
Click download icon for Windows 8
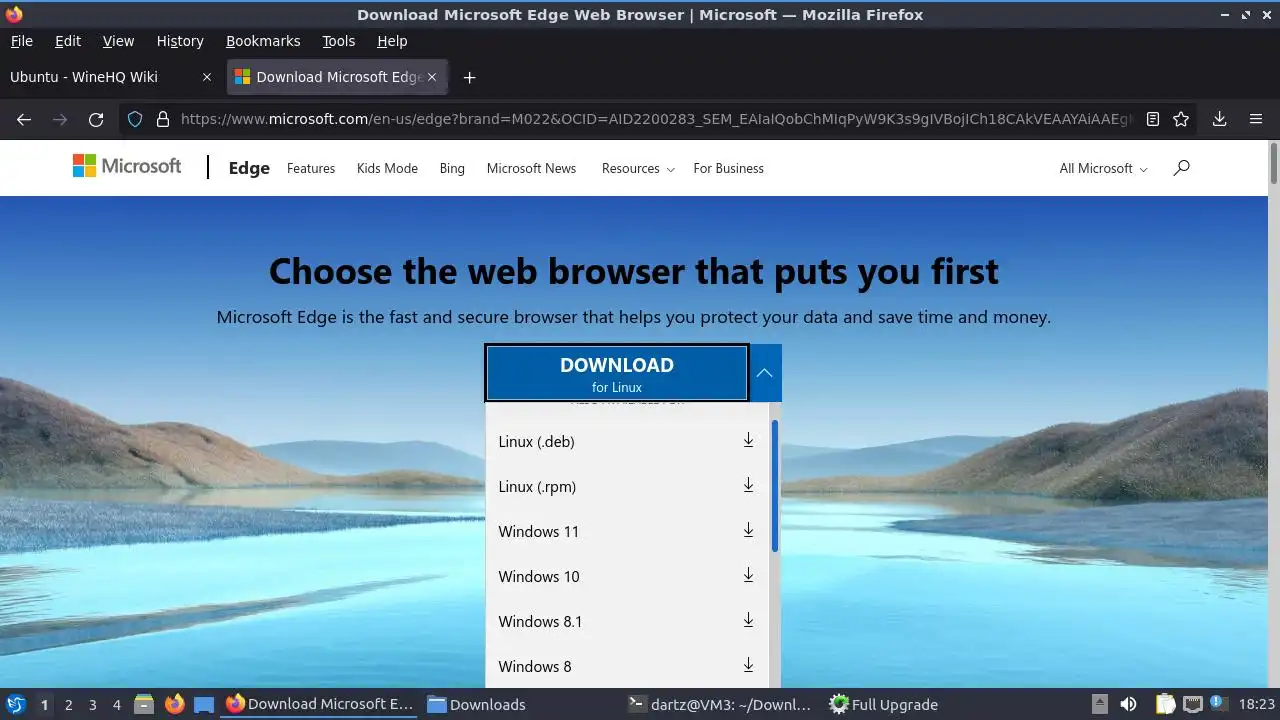(x=748, y=665)
